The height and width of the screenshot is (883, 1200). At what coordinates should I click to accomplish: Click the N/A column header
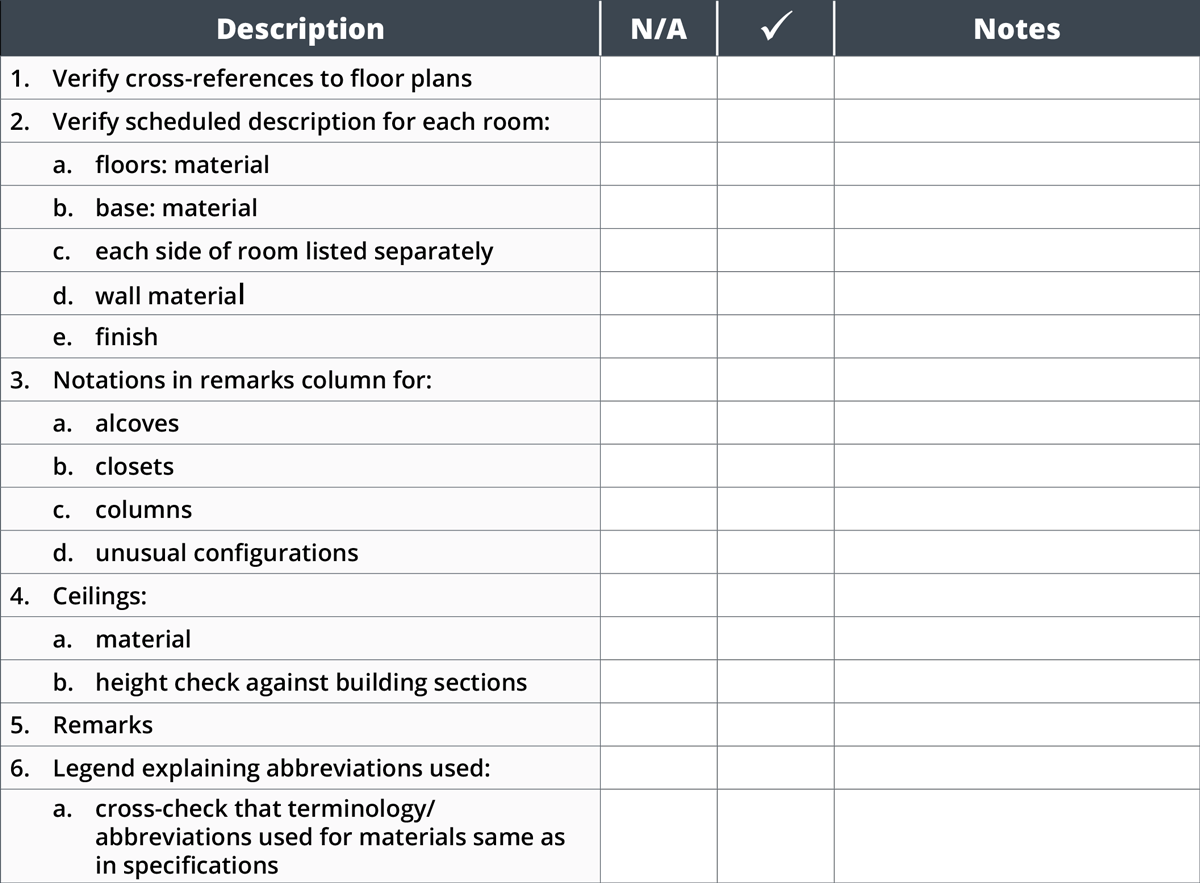pos(659,28)
